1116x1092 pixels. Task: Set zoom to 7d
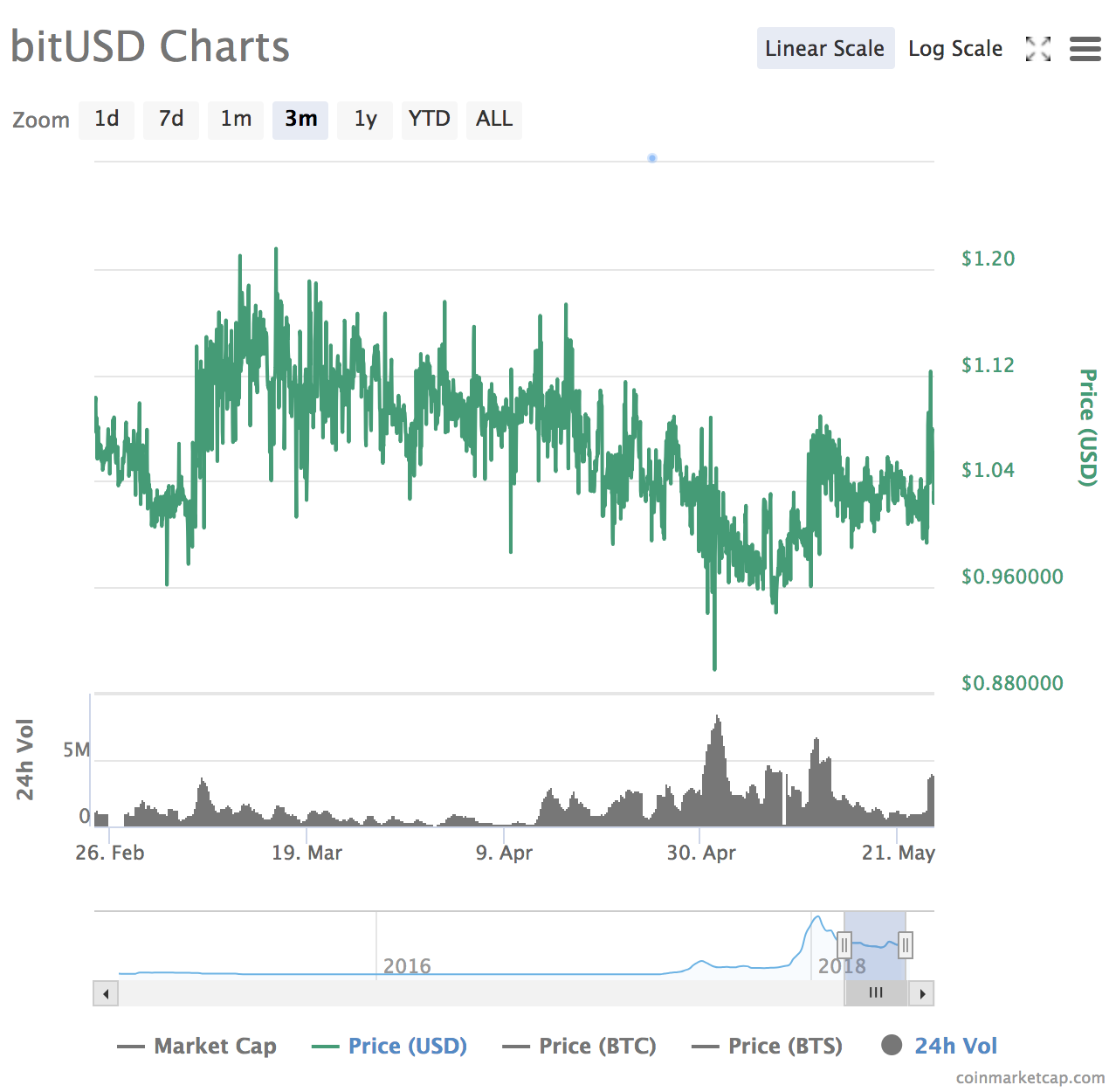click(171, 119)
